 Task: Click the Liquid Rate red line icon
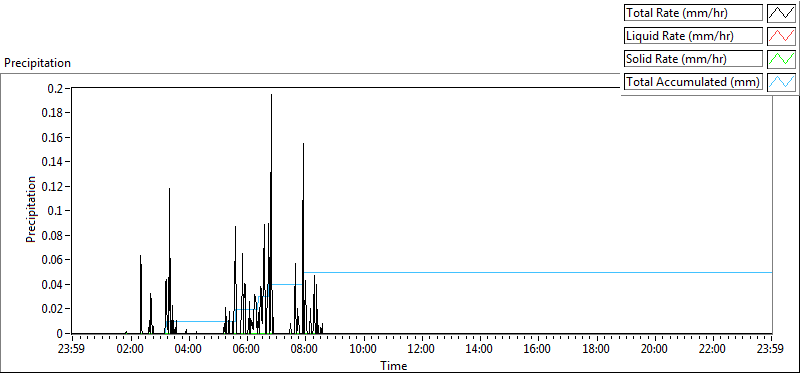[782, 36]
